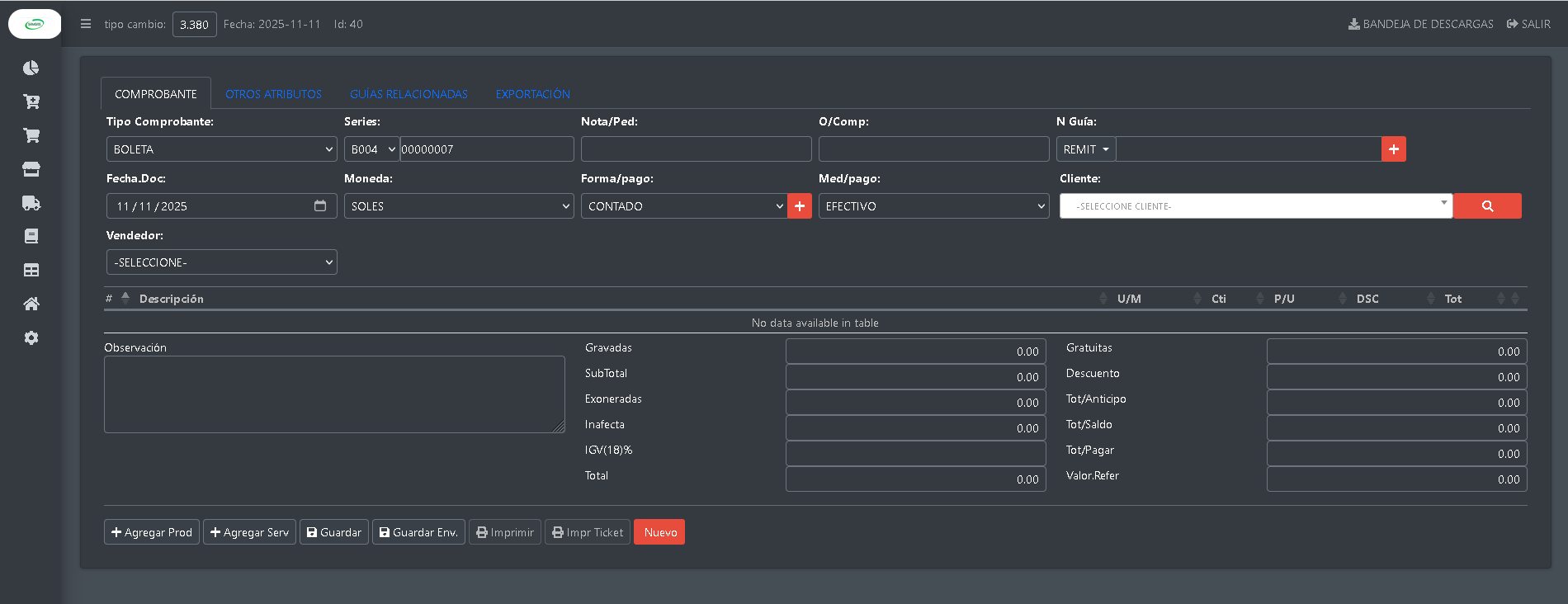This screenshot has width=1568, height=604.
Task: Expand the Vendedor selection dropdown
Action: [221, 262]
